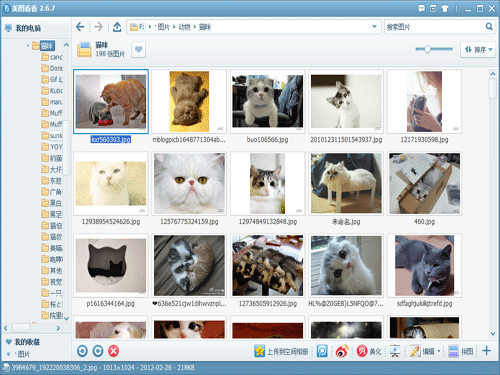Click the 编辑 edit pencil icon

tap(415, 351)
